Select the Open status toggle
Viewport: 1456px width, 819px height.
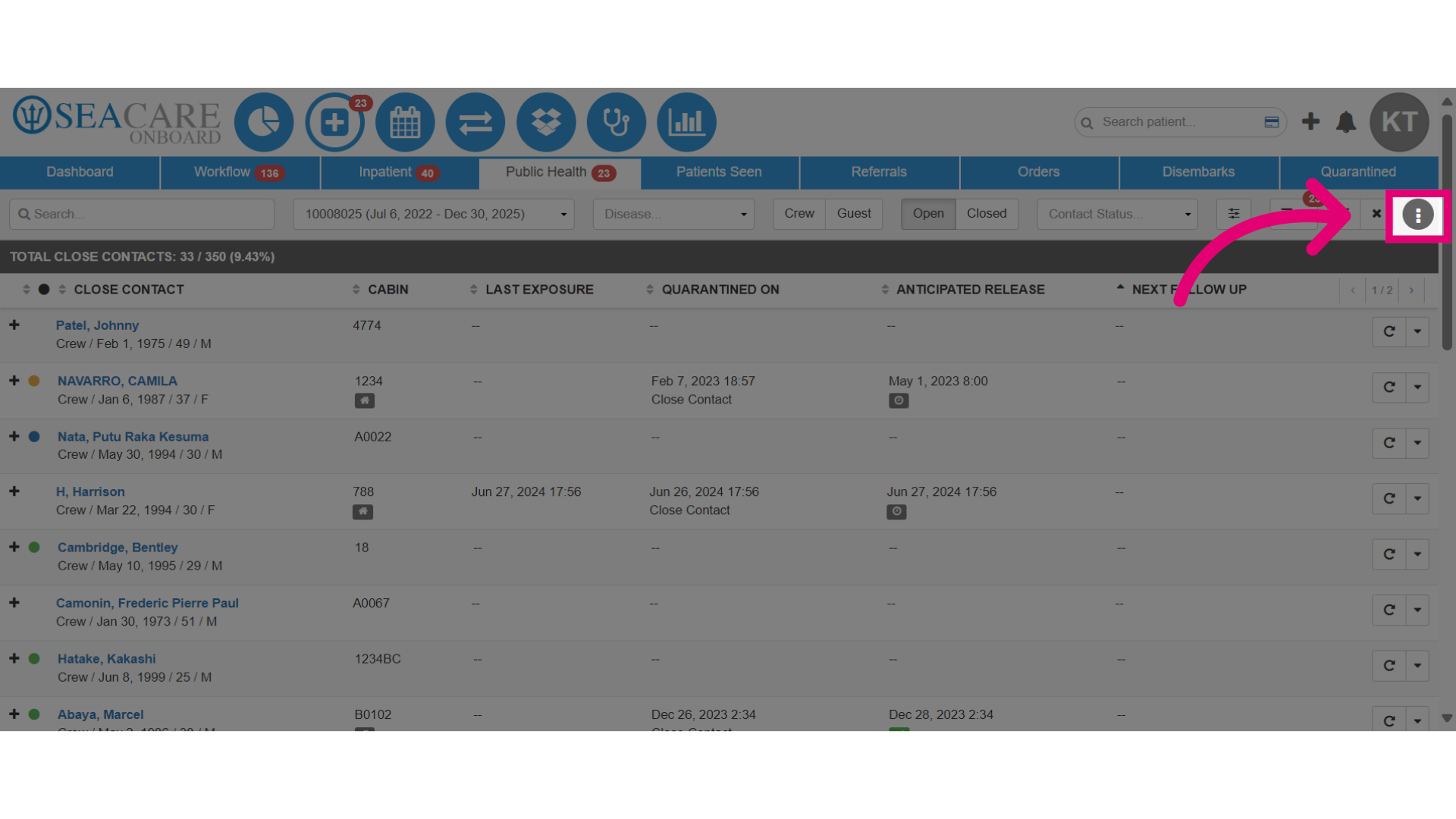(928, 214)
